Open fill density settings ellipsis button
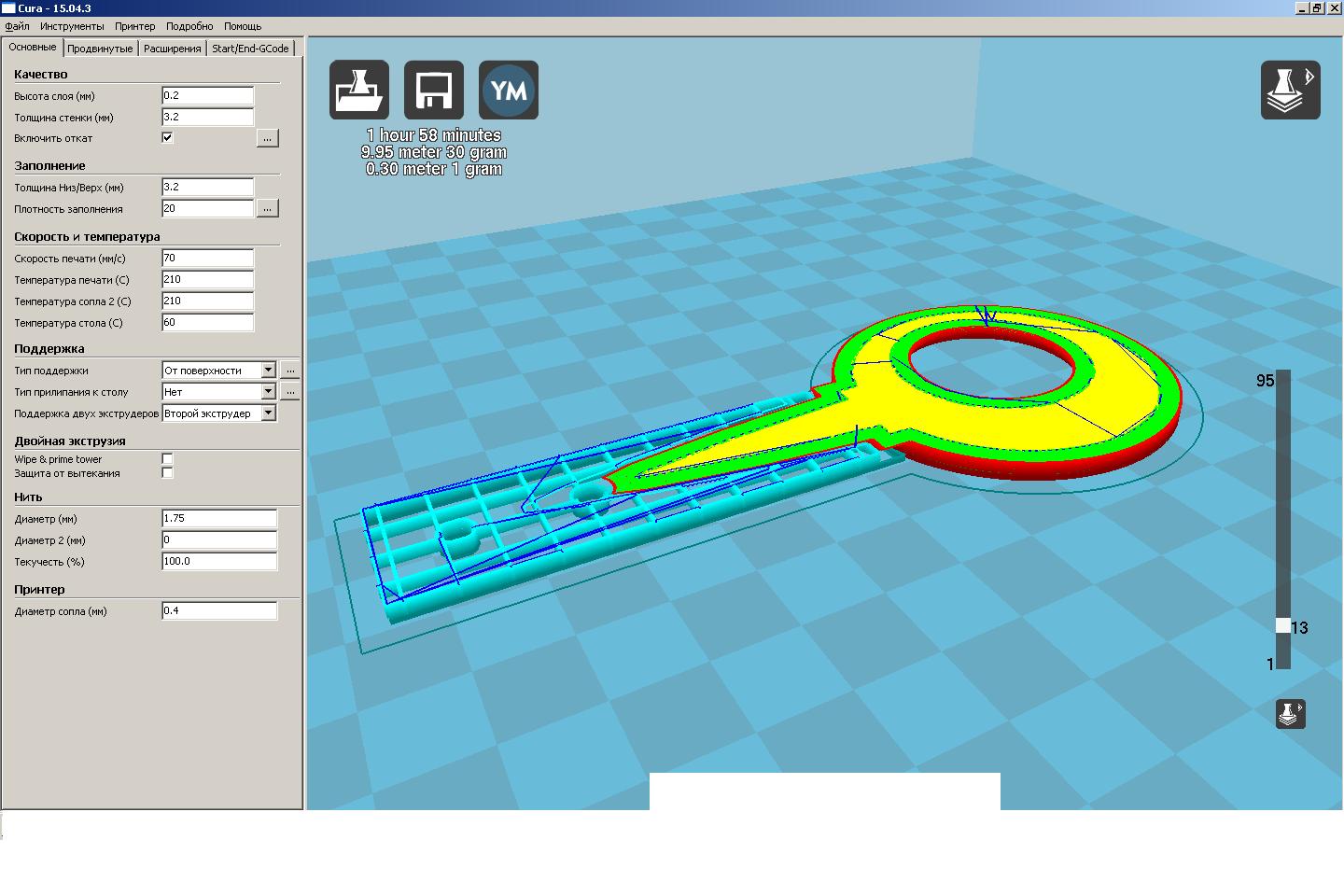Viewport: 1344px width, 896px height. [267, 208]
